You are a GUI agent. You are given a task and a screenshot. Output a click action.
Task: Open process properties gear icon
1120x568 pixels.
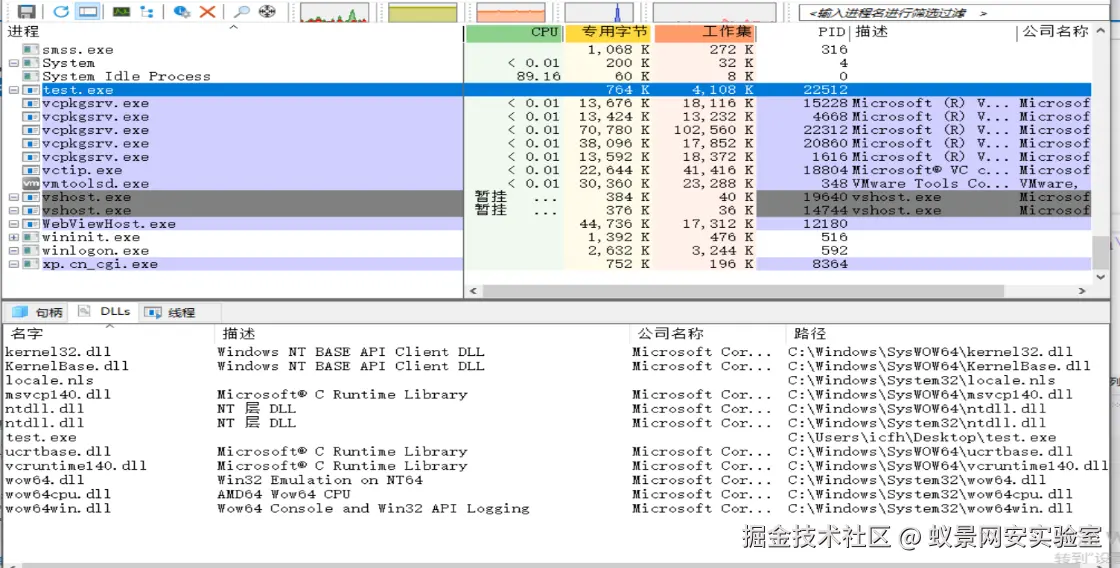181,11
